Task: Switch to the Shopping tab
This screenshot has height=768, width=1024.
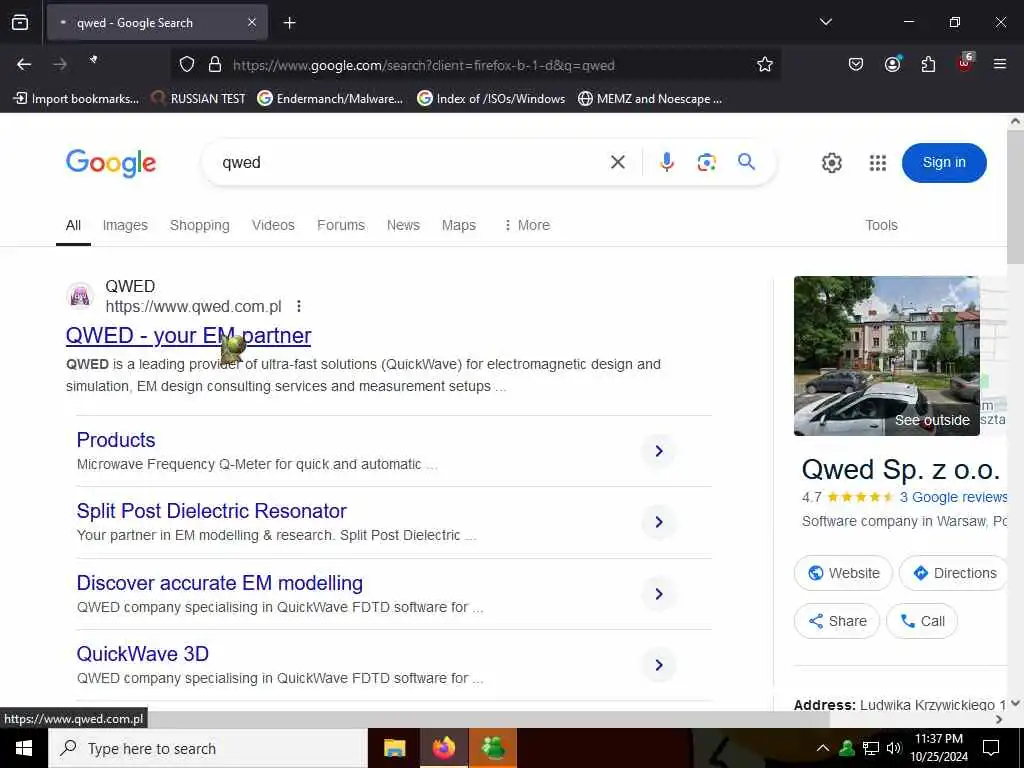Action: (200, 225)
